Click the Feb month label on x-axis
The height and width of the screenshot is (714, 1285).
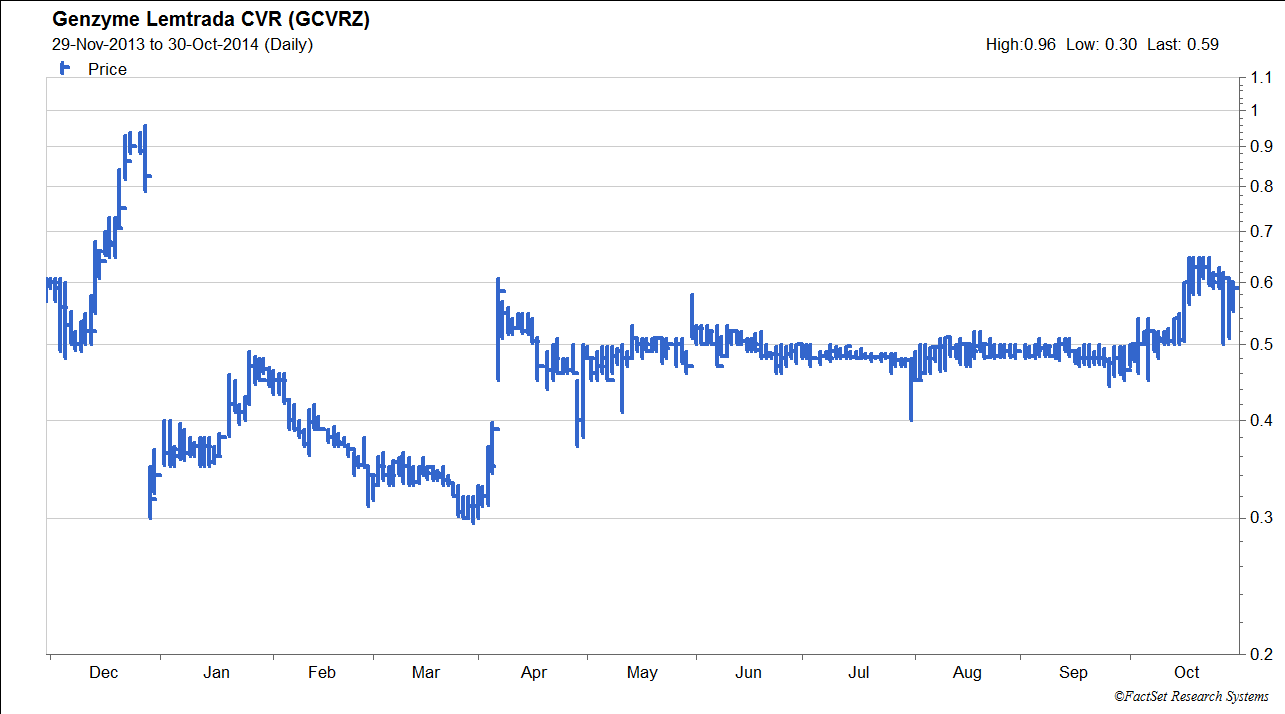[322, 672]
